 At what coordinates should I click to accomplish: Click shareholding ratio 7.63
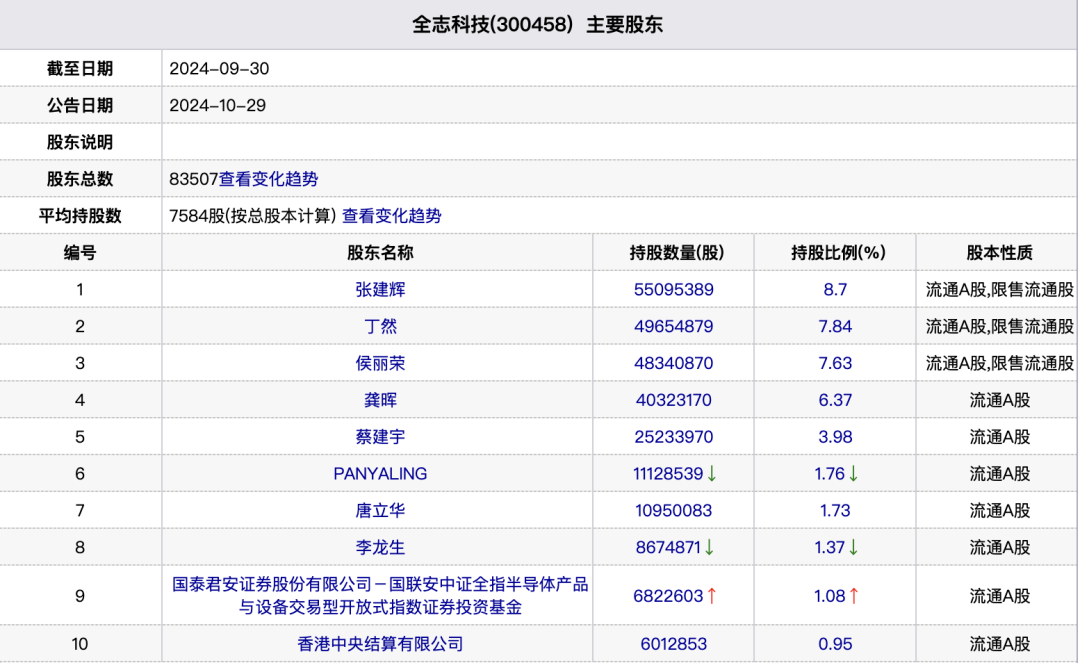(x=835, y=364)
